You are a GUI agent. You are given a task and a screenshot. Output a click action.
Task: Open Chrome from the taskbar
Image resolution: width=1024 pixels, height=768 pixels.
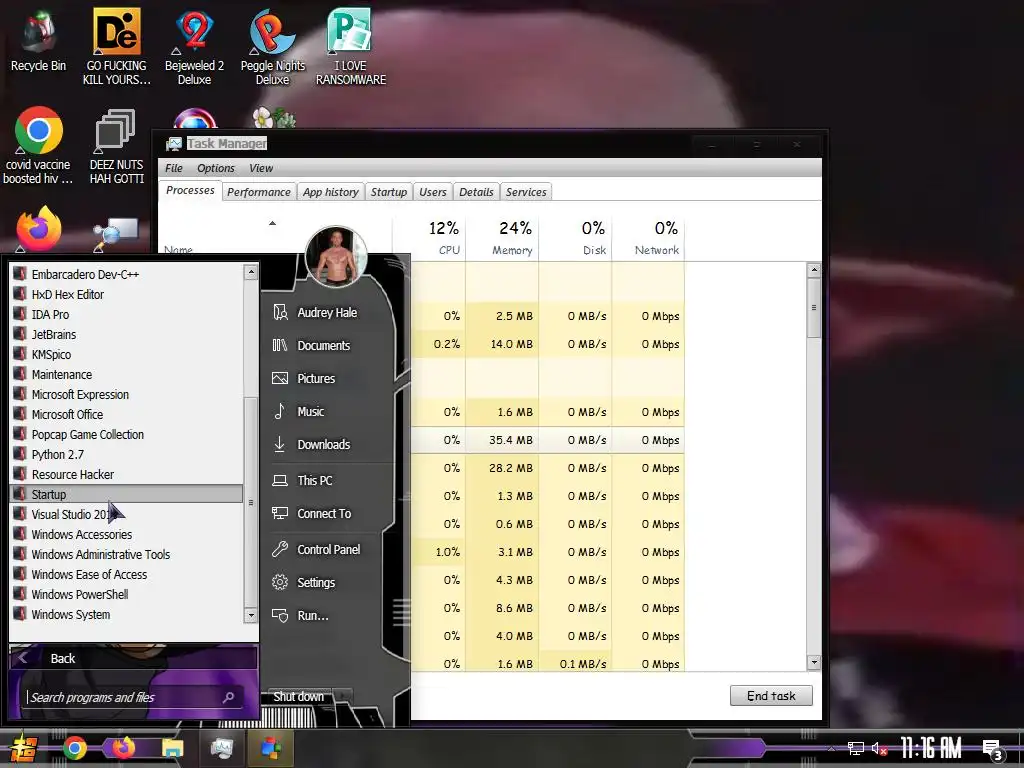pyautogui.click(x=74, y=748)
